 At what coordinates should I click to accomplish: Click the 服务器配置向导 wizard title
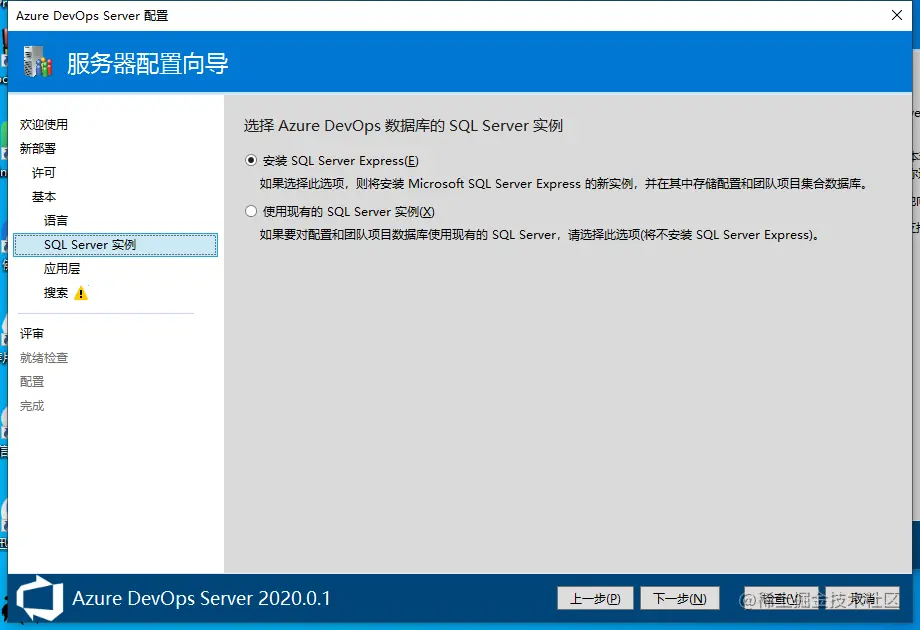click(x=147, y=63)
